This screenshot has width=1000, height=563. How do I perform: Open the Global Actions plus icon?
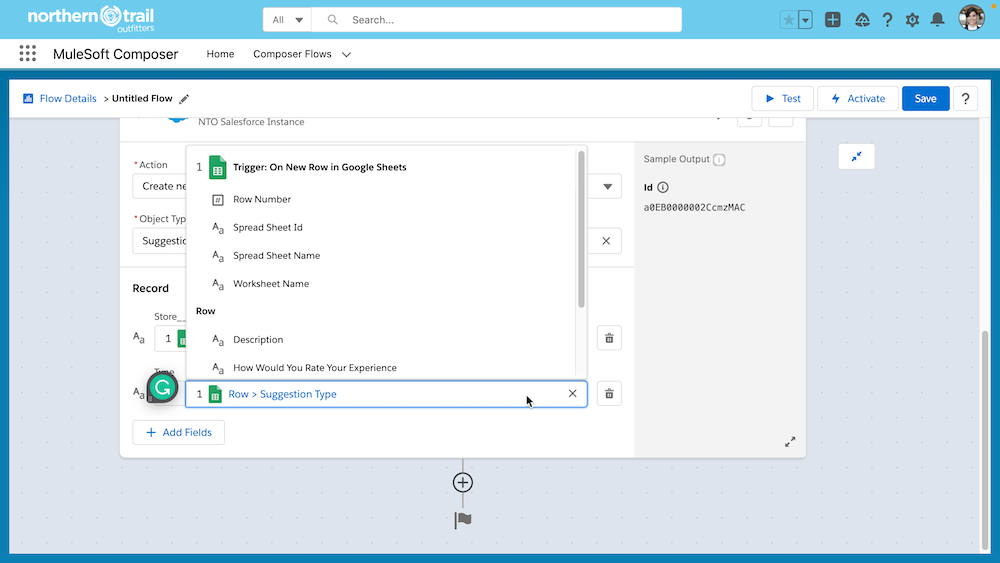coord(832,20)
